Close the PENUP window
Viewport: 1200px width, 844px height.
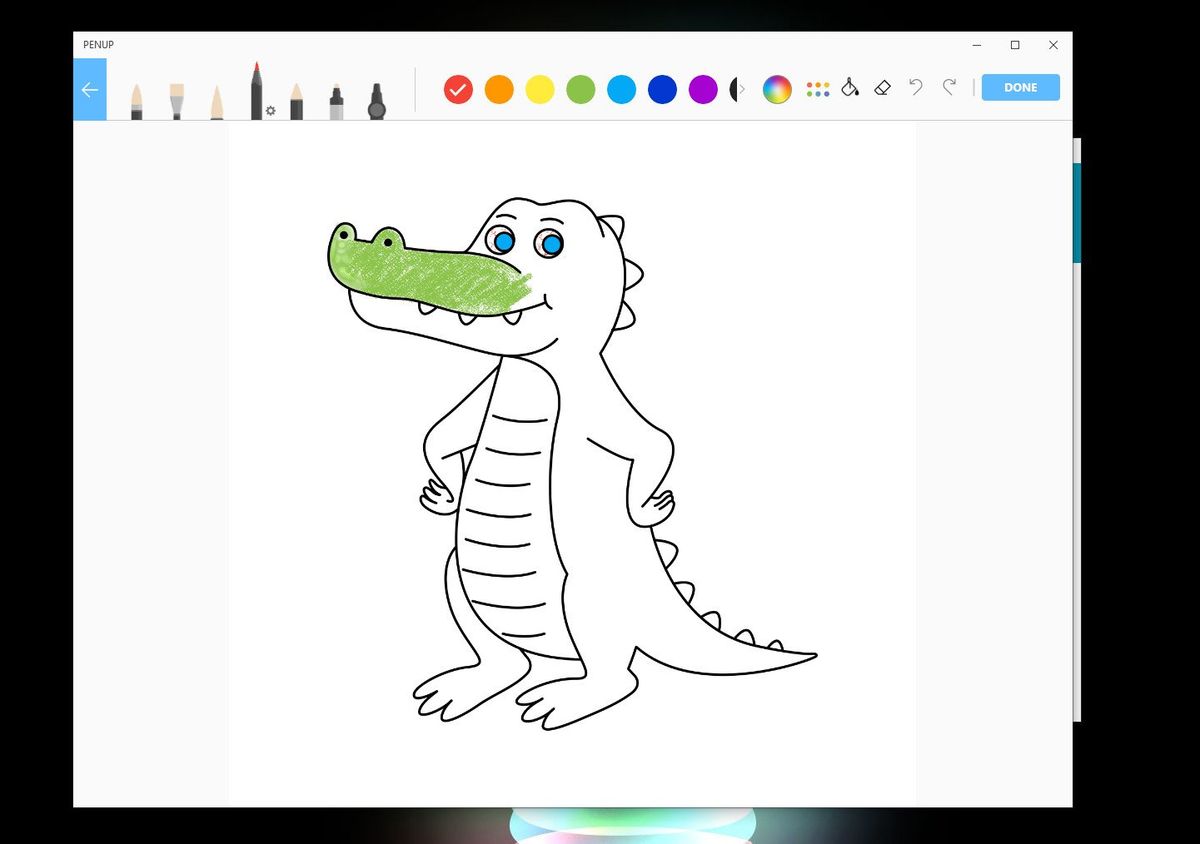[1053, 45]
